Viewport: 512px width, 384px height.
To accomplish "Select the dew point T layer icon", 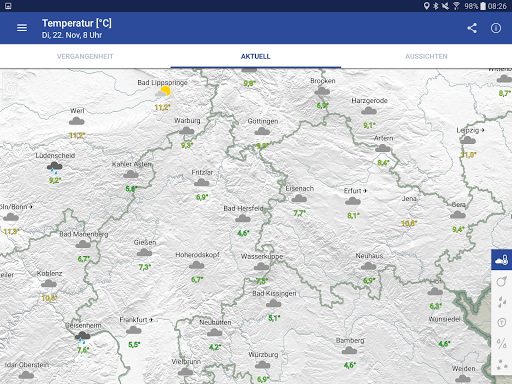I will coord(502,322).
